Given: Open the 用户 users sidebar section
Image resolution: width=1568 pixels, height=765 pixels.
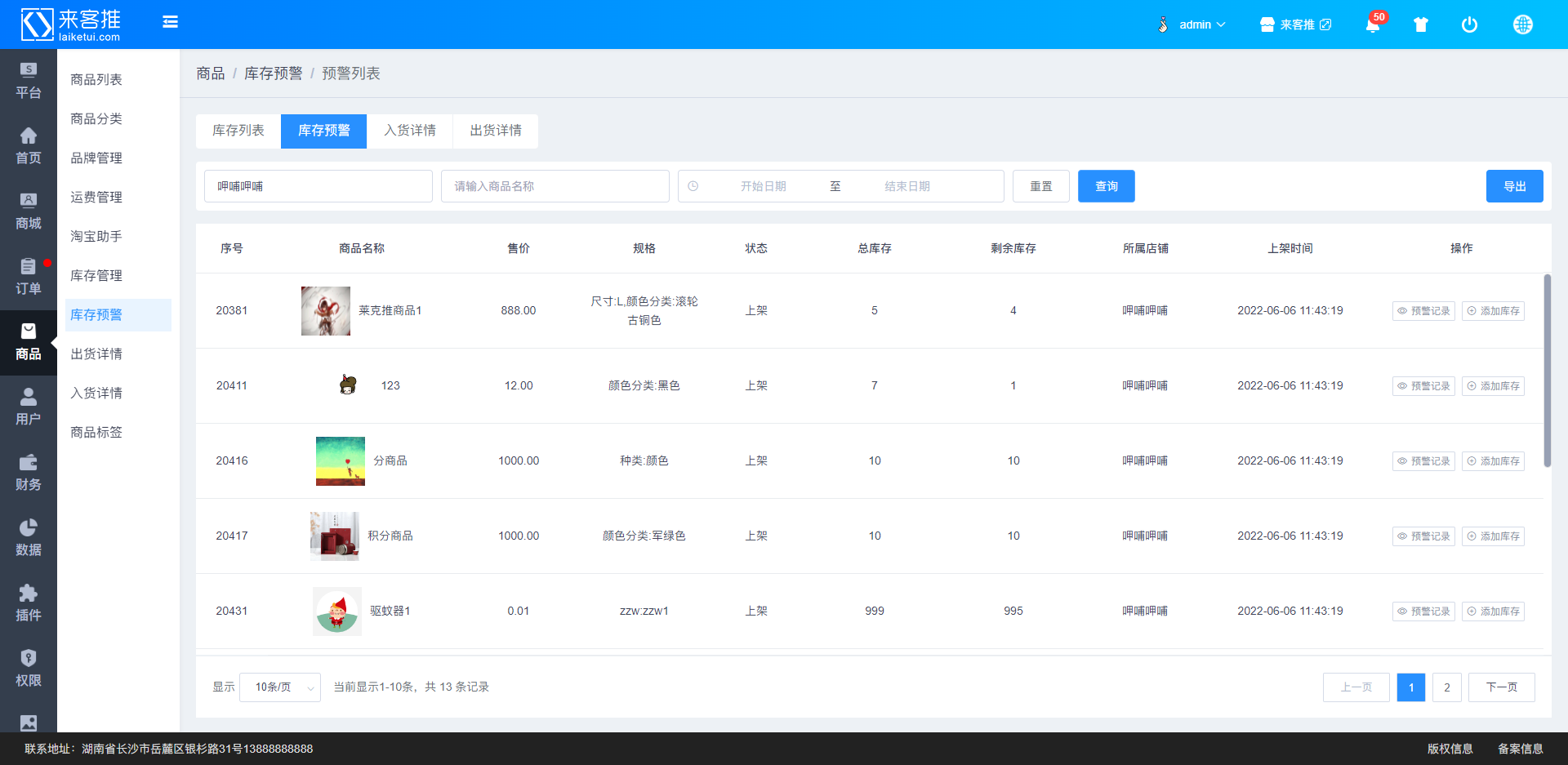Looking at the screenshot, I should coord(29,407).
